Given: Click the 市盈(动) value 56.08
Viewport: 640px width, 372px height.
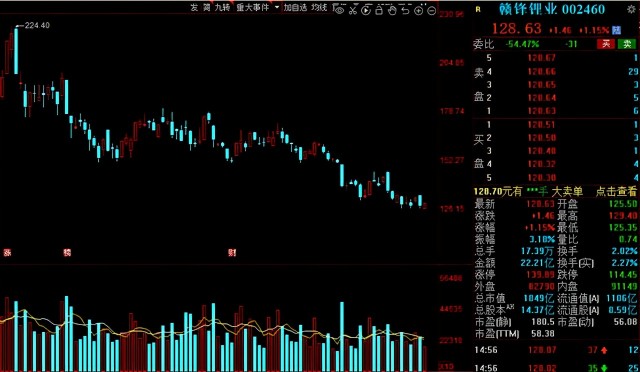Looking at the screenshot, I should pyautogui.click(x=625, y=322).
